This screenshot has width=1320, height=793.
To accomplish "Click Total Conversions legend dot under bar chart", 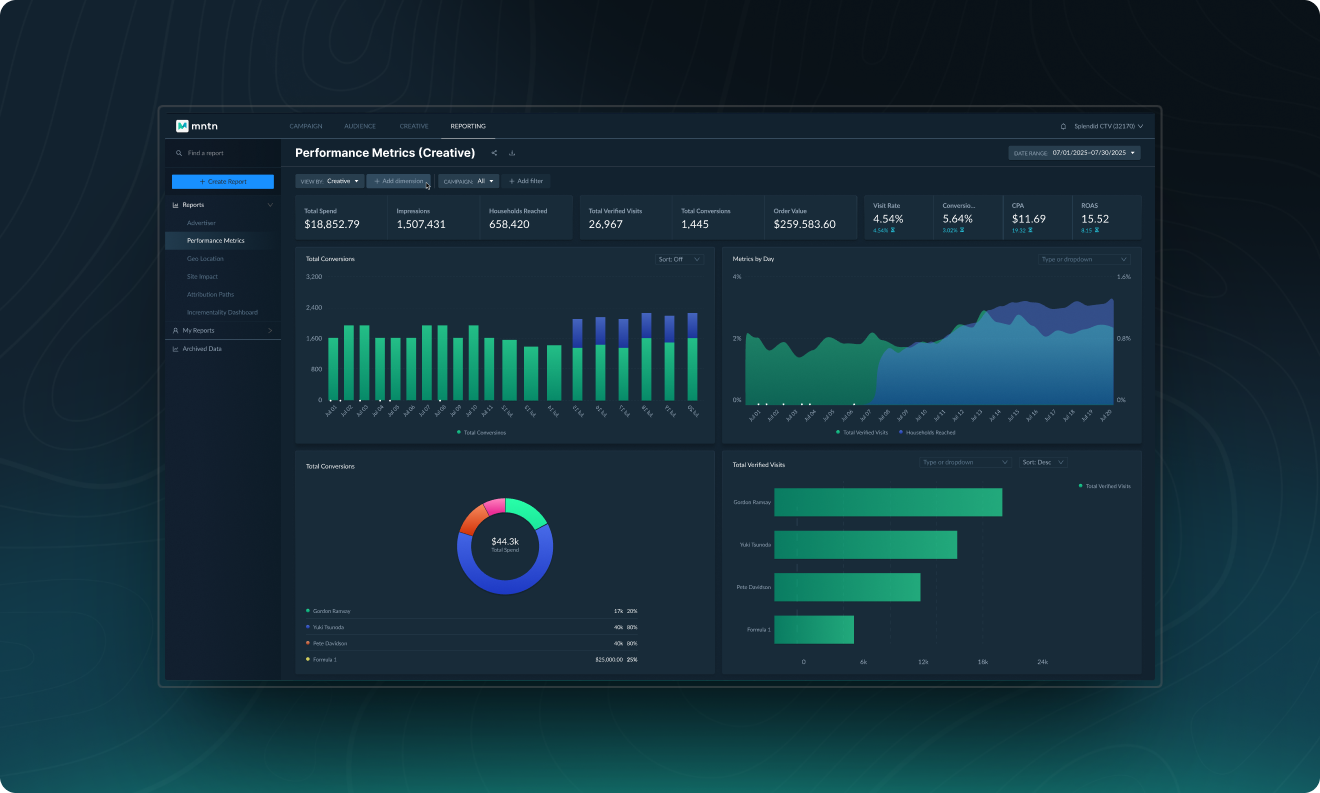I will tap(459, 432).
